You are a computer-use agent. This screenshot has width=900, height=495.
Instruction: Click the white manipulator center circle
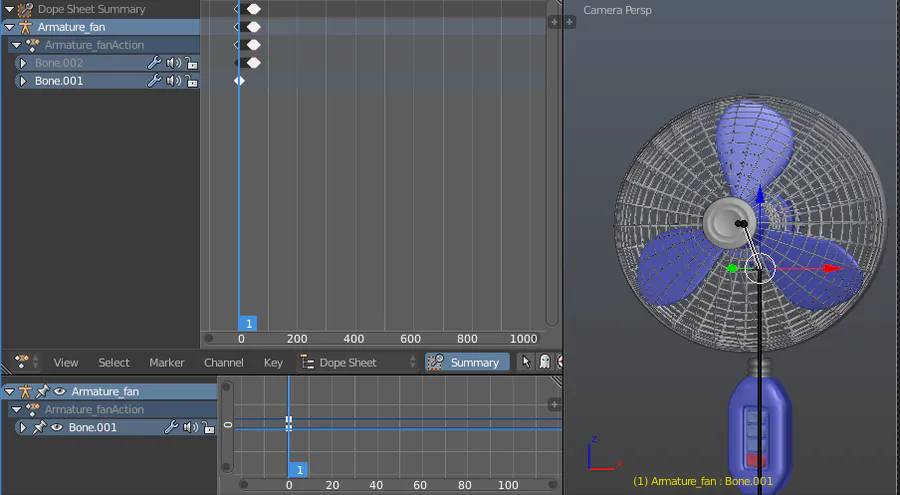[760, 268]
